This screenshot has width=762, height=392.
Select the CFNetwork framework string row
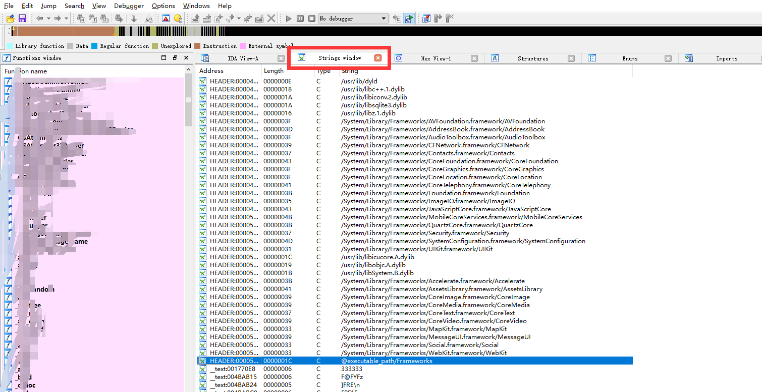pyautogui.click(x=415, y=145)
